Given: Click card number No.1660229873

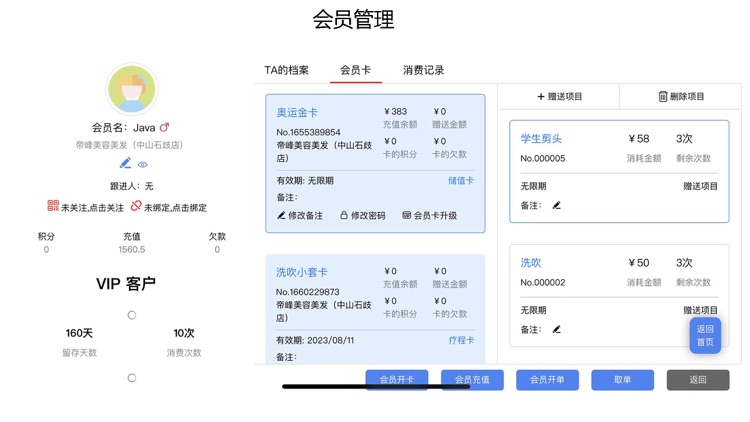Looking at the screenshot, I should click(308, 292).
